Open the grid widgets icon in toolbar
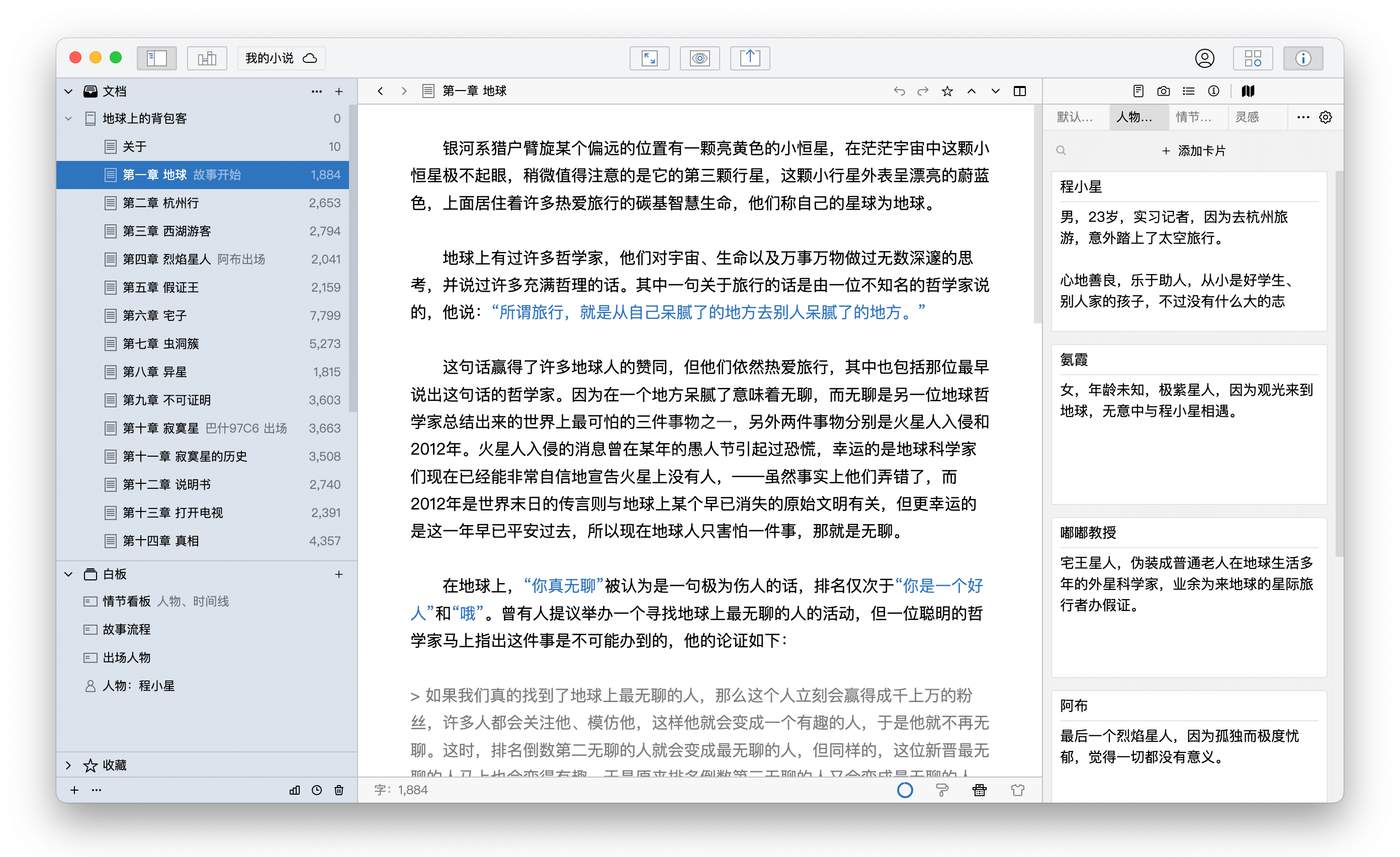The image size is (1400, 857). pyautogui.click(x=1253, y=58)
